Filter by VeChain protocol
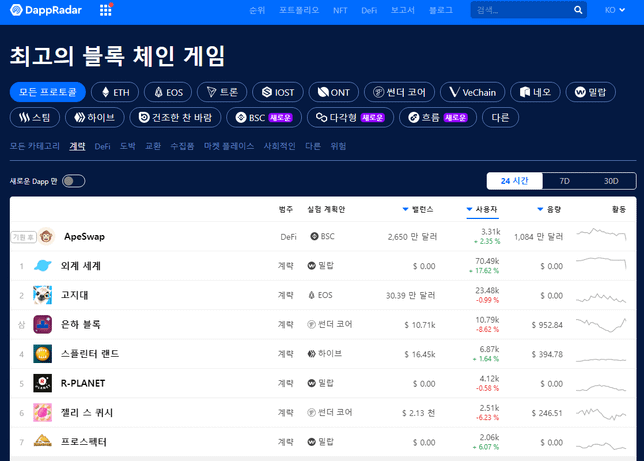Viewport: 644px width, 461px height. 472,92
